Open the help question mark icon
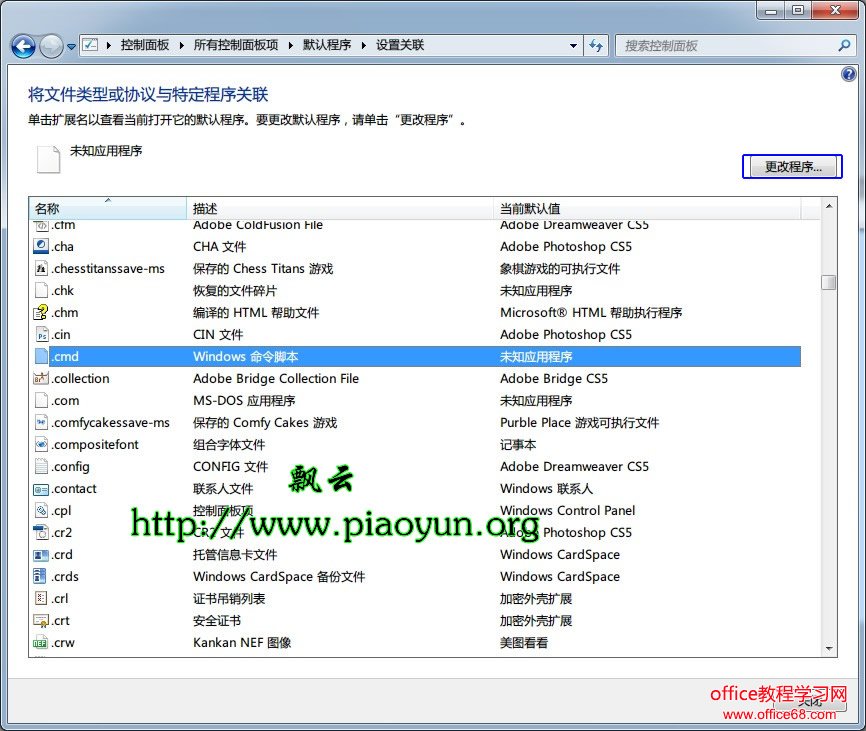Viewport: 866px width, 731px height. pos(848,74)
